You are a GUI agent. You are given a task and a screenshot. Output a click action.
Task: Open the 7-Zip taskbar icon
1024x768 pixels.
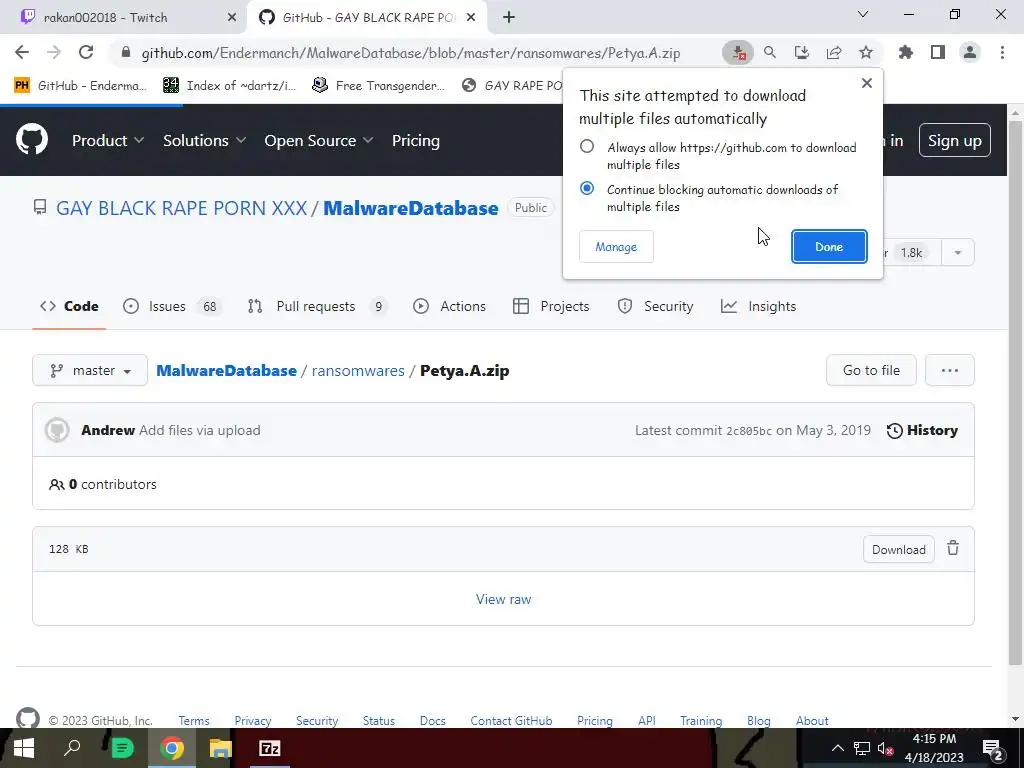pyautogui.click(x=269, y=748)
